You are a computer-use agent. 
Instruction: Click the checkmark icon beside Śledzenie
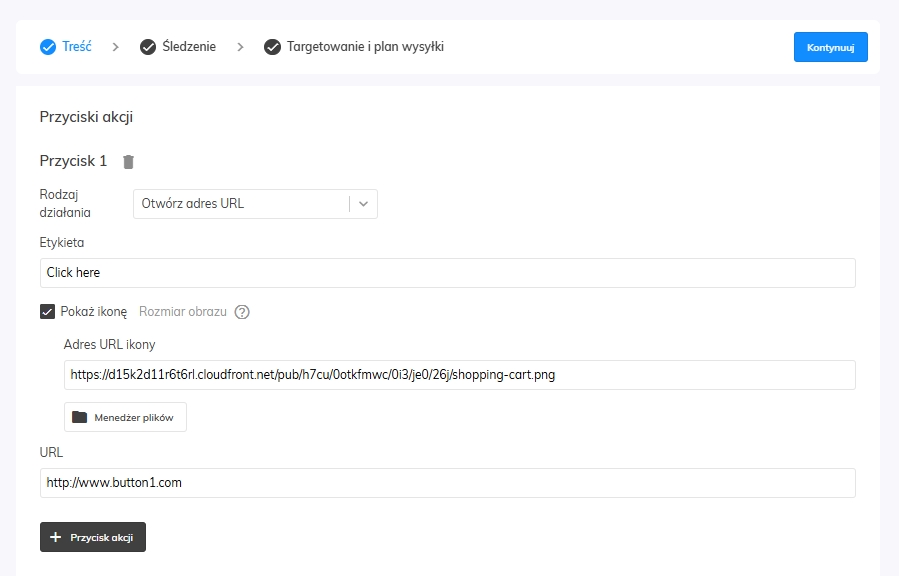(148, 47)
